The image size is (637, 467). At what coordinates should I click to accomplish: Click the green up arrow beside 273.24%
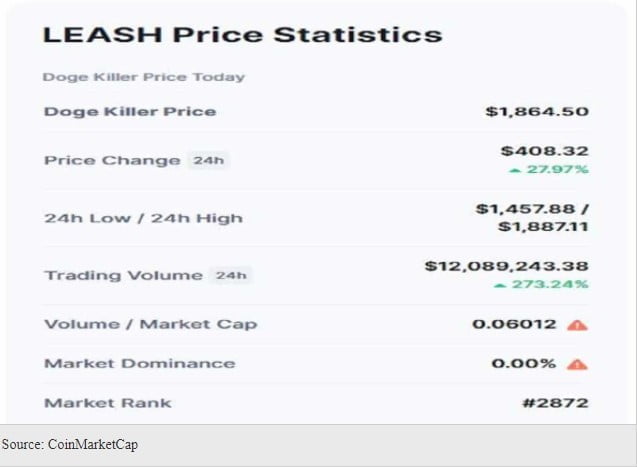501,285
